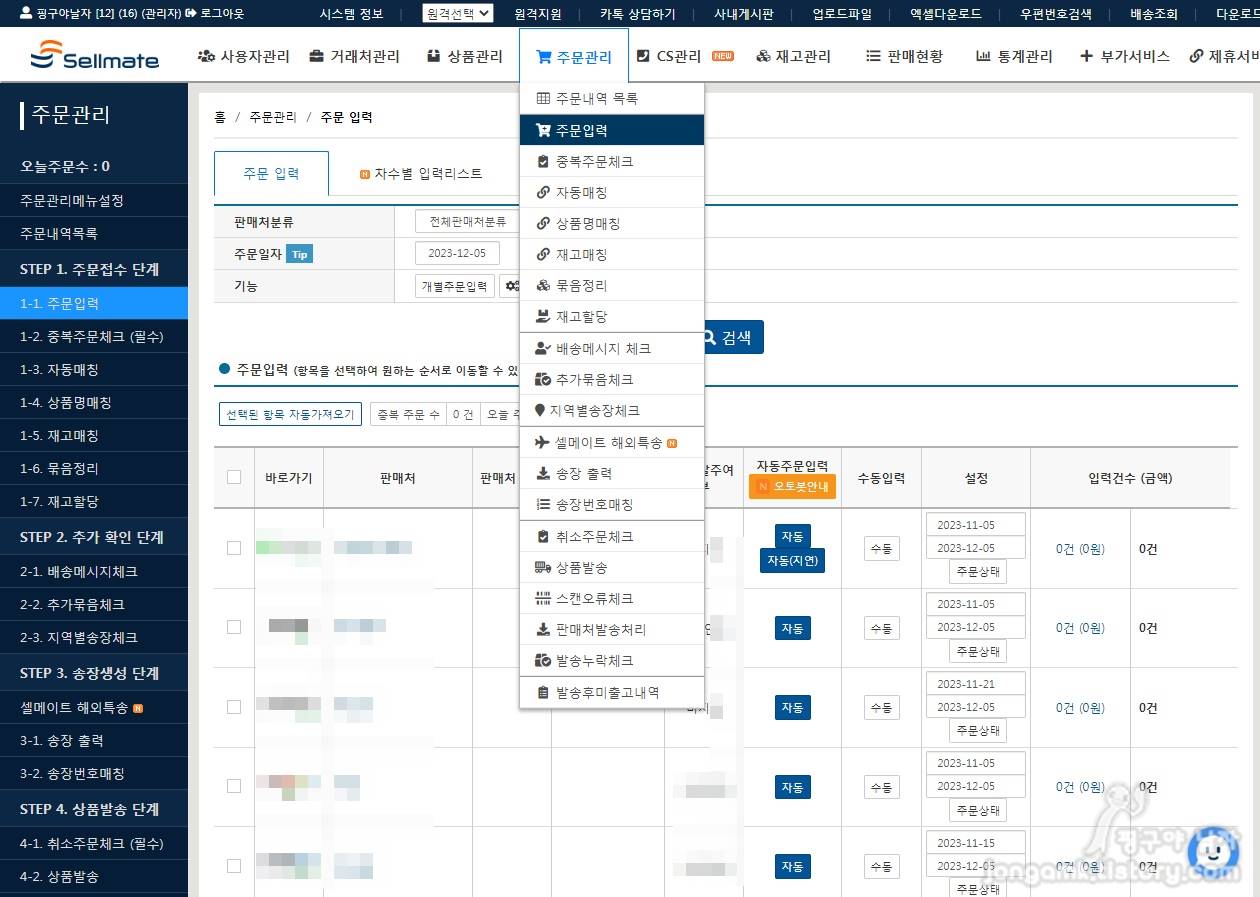The width and height of the screenshot is (1260, 897).
Task: Open 부가서비스 menu
Action: [x=1125, y=56]
